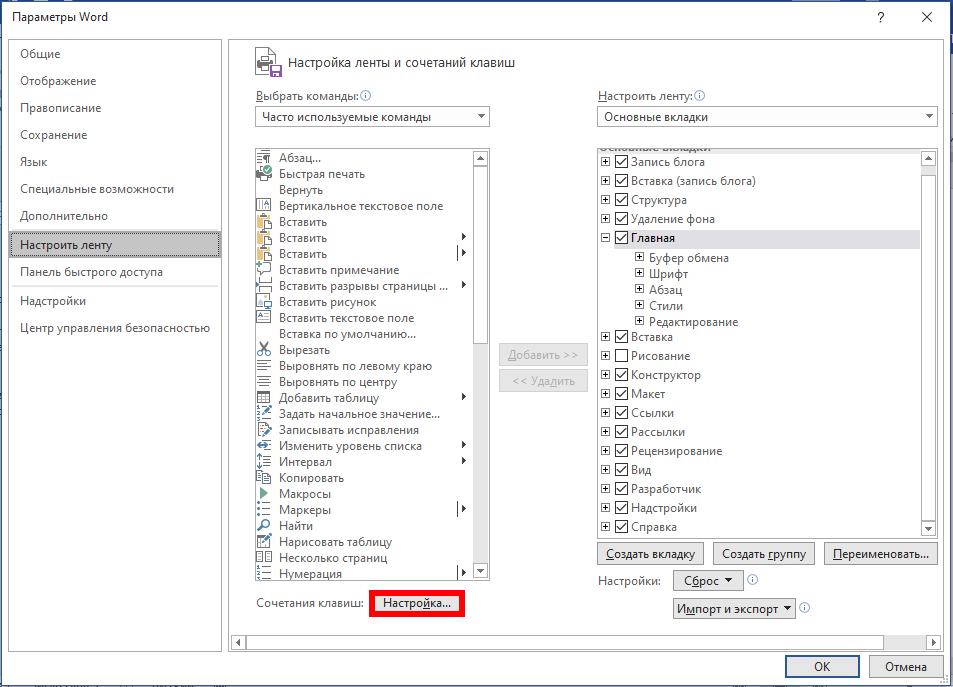Open the Основные вкладки dropdown
The height and width of the screenshot is (687, 953).
pyautogui.click(x=767, y=117)
